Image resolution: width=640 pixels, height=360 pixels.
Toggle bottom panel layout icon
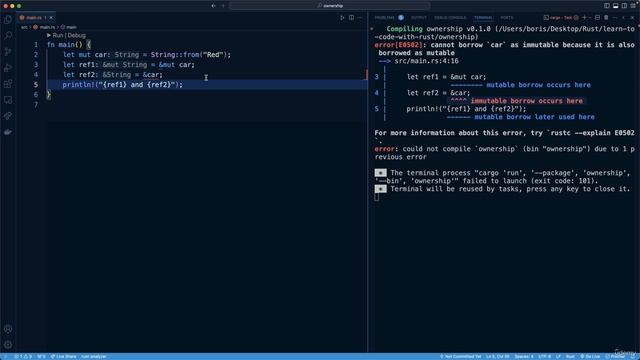616,6
